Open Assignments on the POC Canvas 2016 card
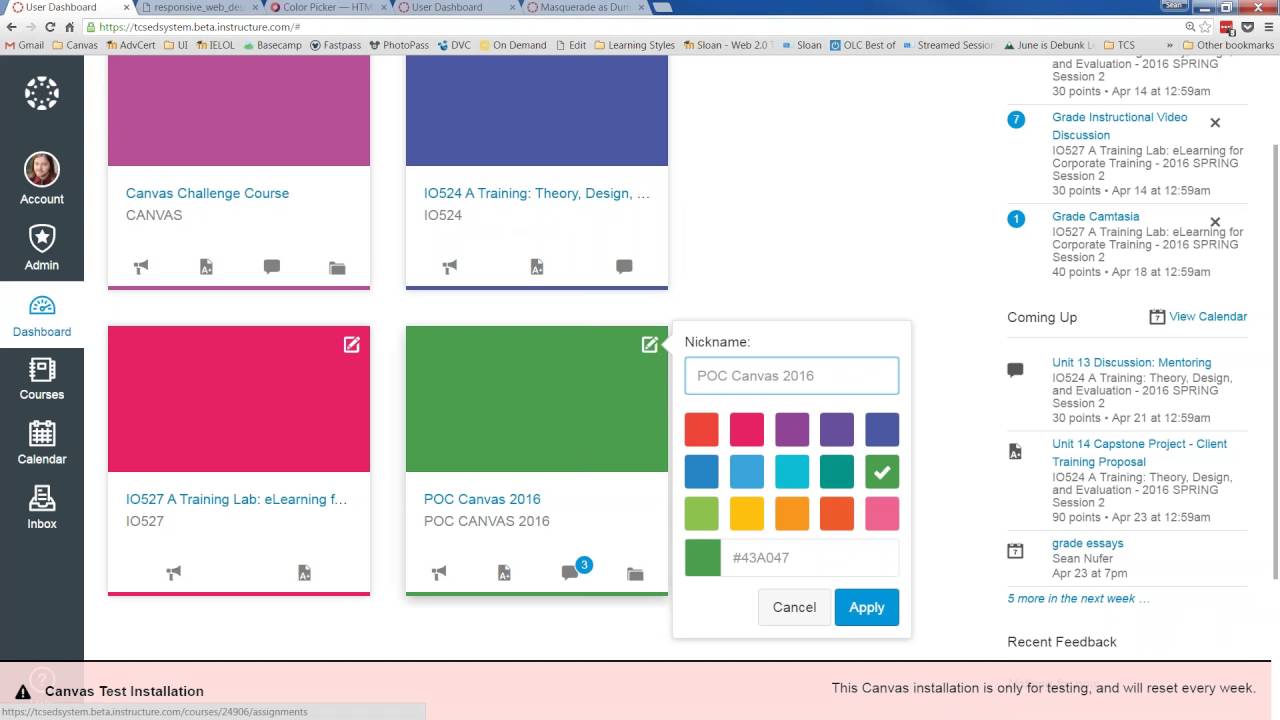Viewport: 1280px width, 720px height. click(504, 573)
